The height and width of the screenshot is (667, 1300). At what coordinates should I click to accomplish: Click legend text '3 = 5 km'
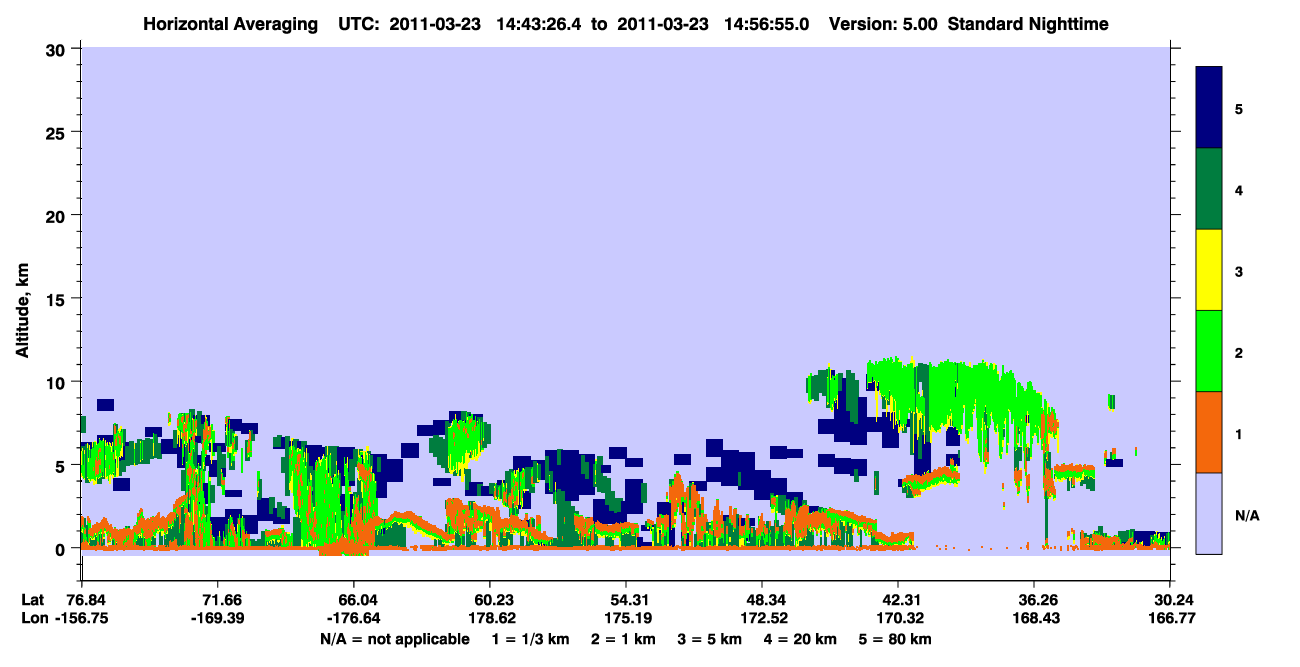(710, 639)
